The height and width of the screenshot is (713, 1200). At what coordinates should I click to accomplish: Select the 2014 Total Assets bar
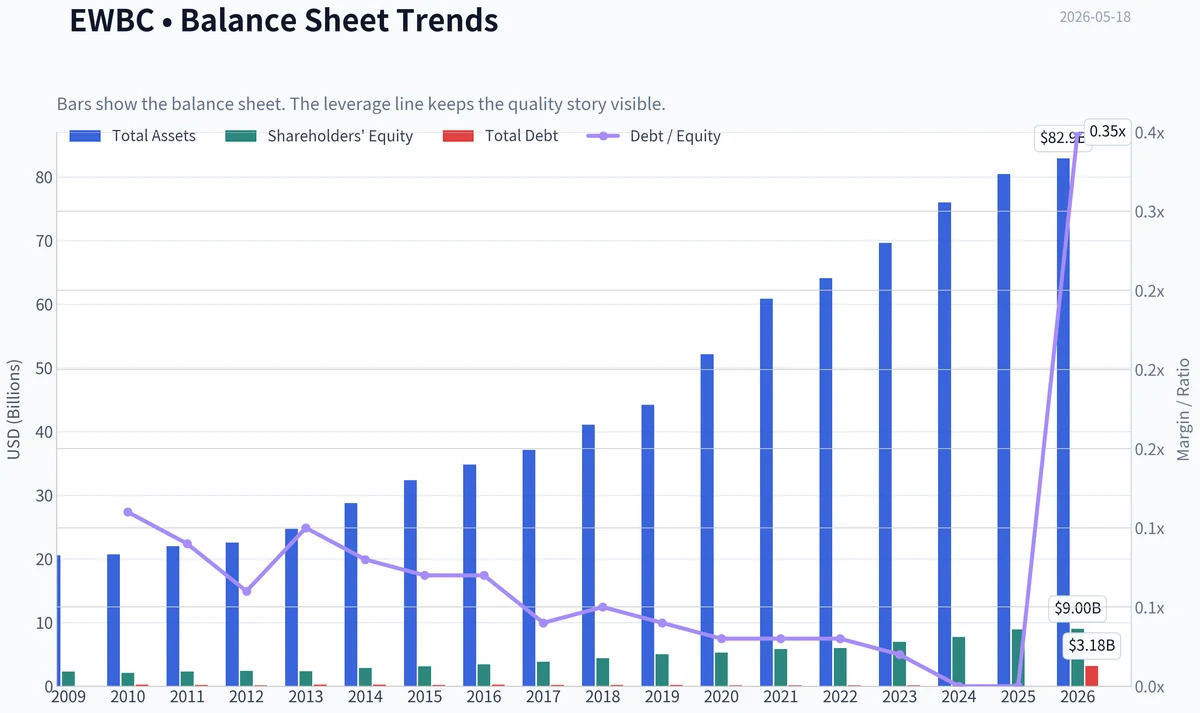click(351, 594)
